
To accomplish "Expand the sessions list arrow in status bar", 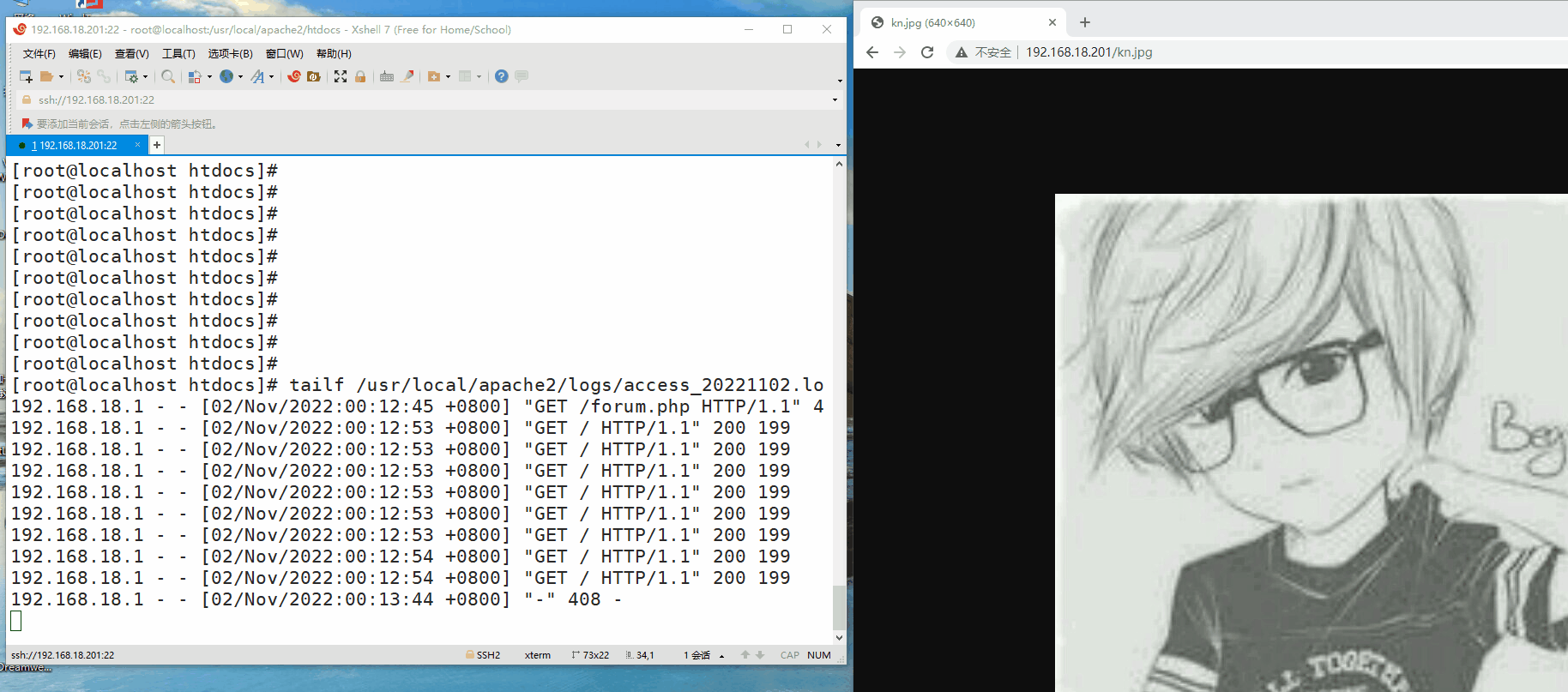I will (x=721, y=656).
